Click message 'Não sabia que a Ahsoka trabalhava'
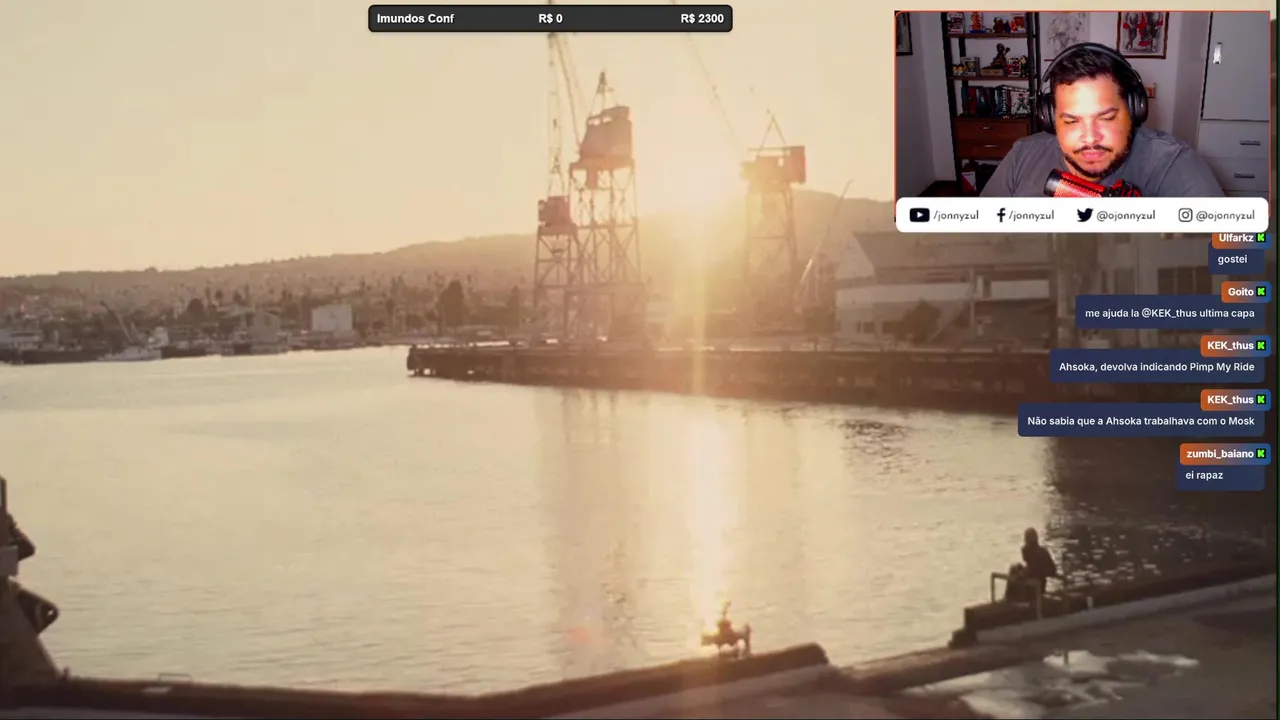The image size is (1280, 720). (1141, 421)
